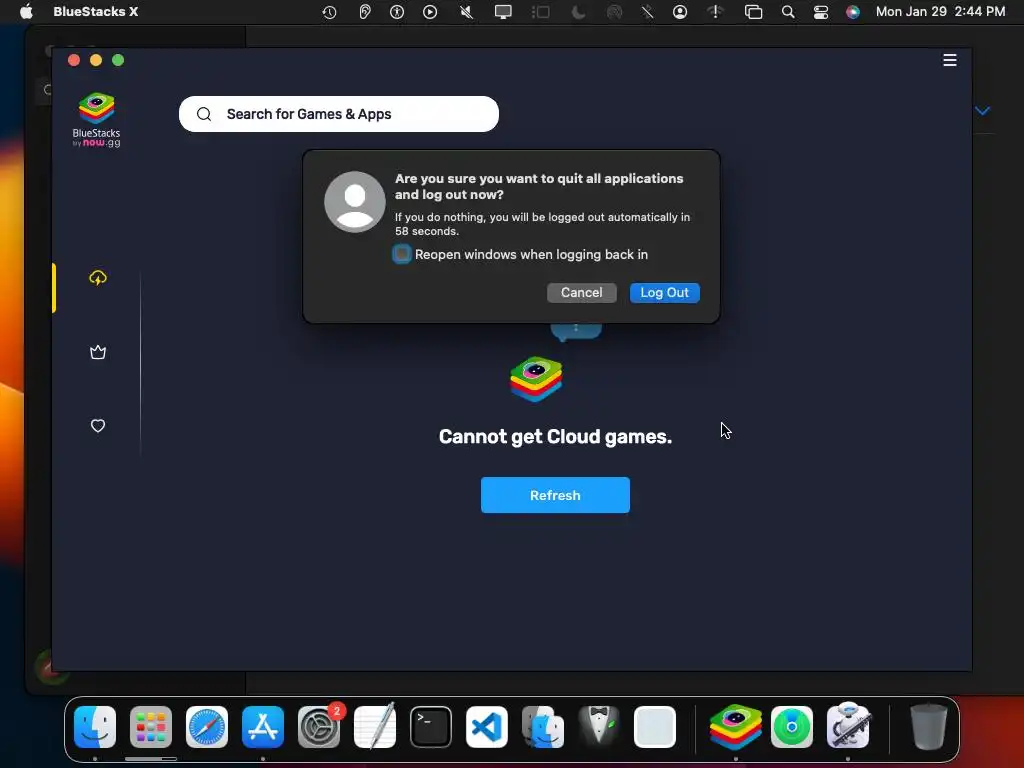Screen dimensions: 1024x768
Task: Click the search magnifier icon in search bar
Action: coord(204,114)
